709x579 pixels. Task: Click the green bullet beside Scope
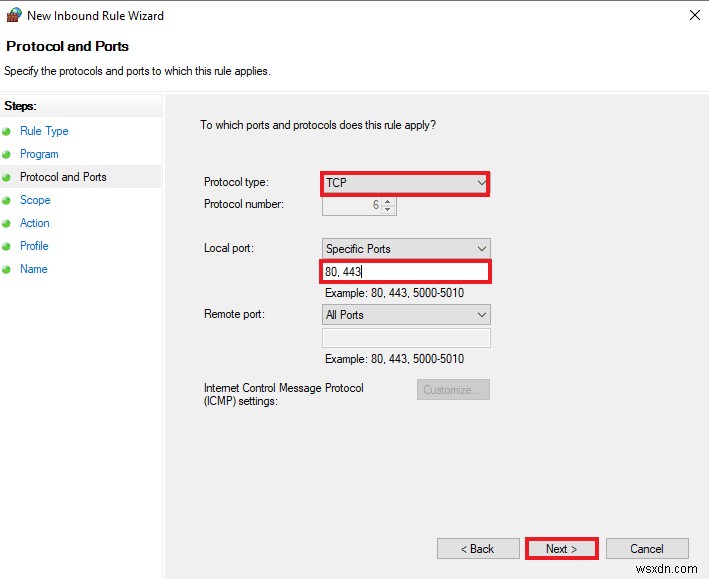coord(6,200)
